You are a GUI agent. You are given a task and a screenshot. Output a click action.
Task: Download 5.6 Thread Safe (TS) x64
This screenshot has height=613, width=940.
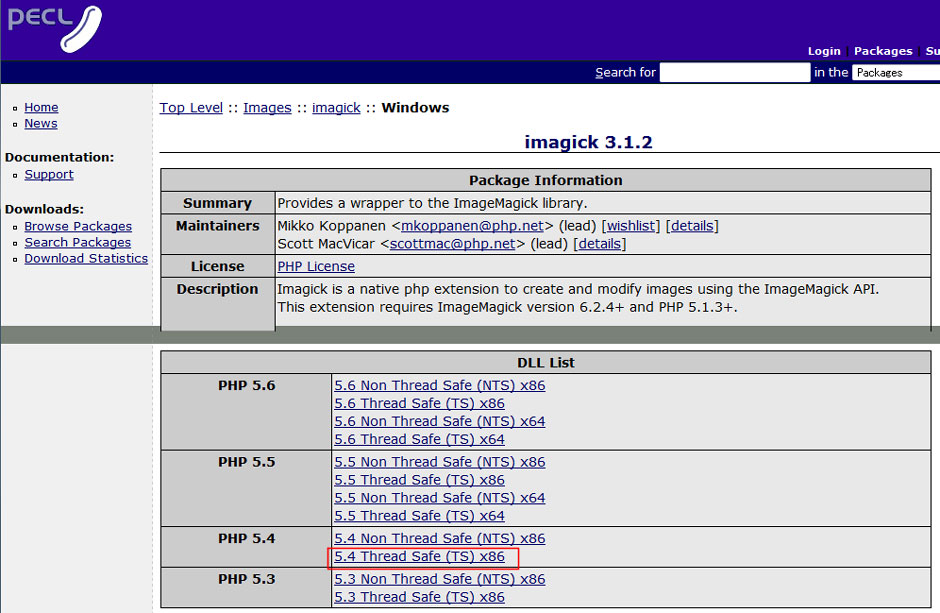[x=420, y=439]
